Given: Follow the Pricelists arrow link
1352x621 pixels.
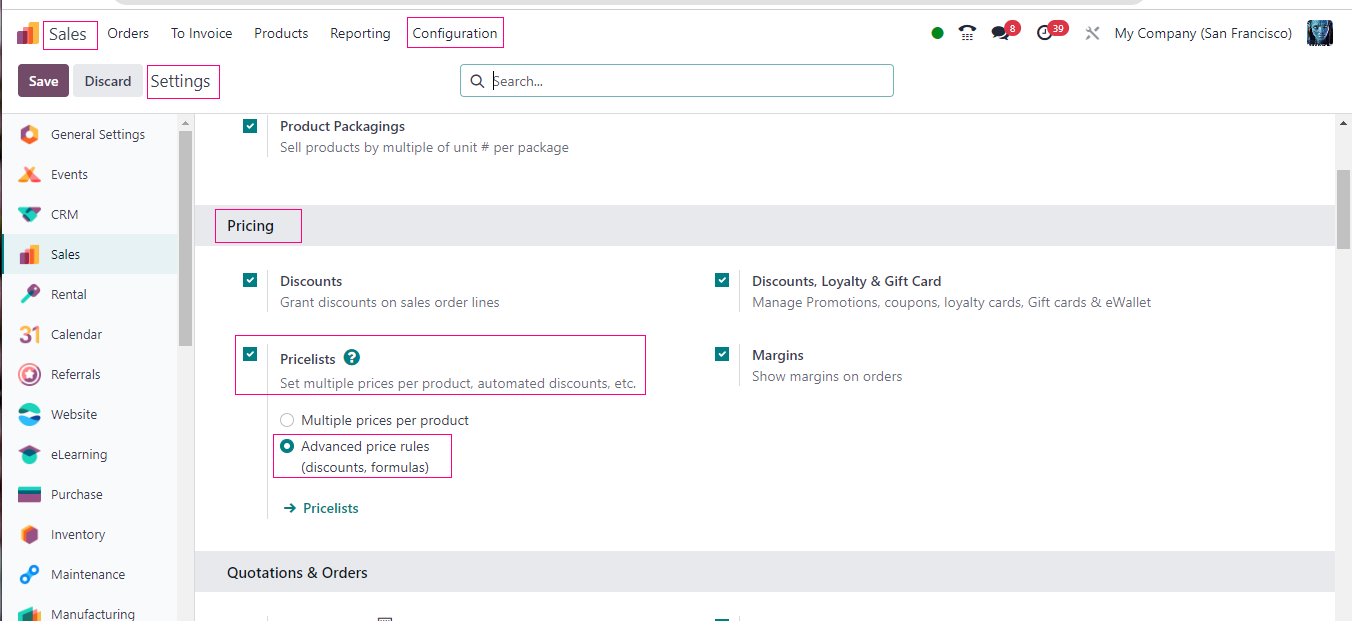Looking at the screenshot, I should click(x=321, y=508).
